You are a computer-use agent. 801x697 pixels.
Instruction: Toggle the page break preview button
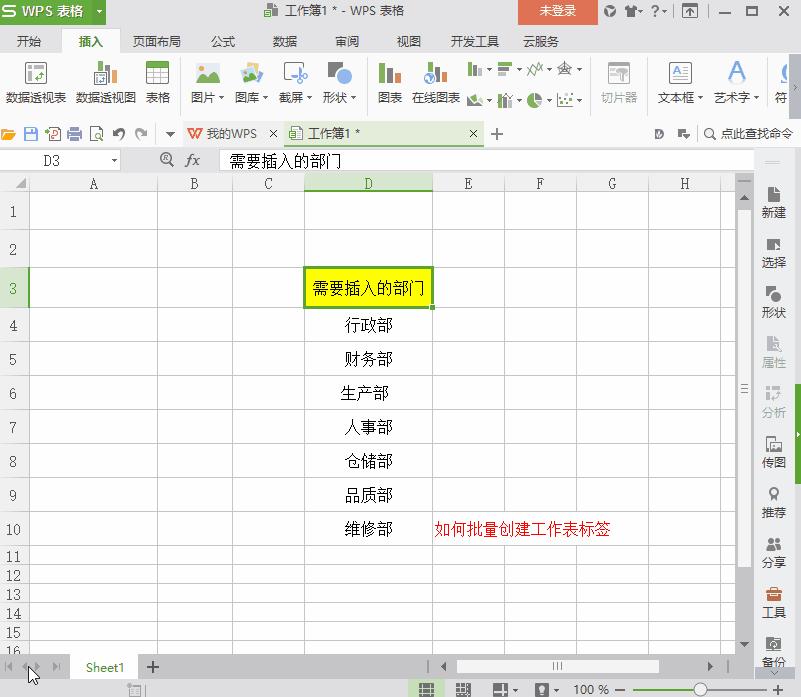point(463,690)
